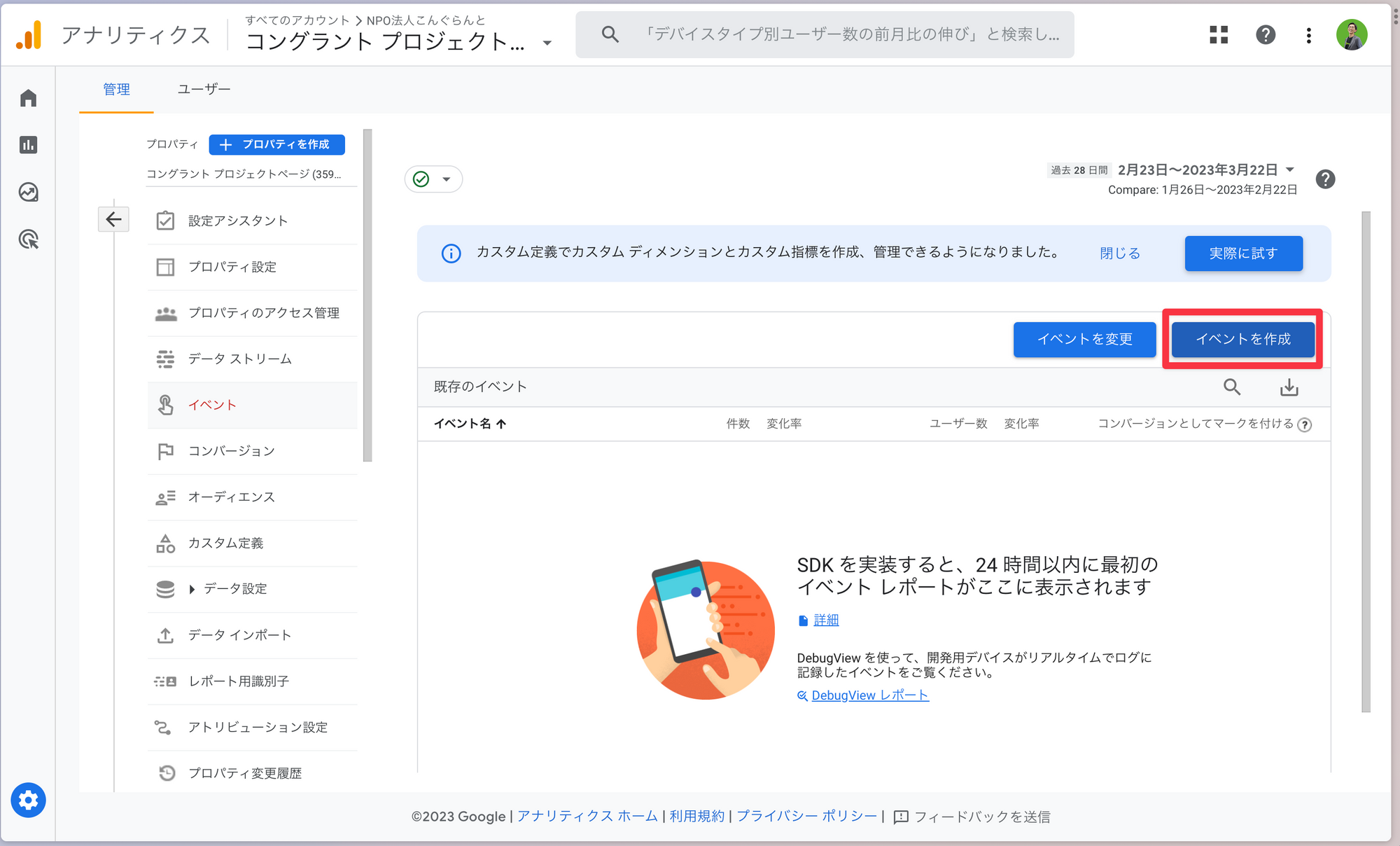Click the Admin gear icon
Viewport: 1400px width, 846px height.
click(x=28, y=800)
